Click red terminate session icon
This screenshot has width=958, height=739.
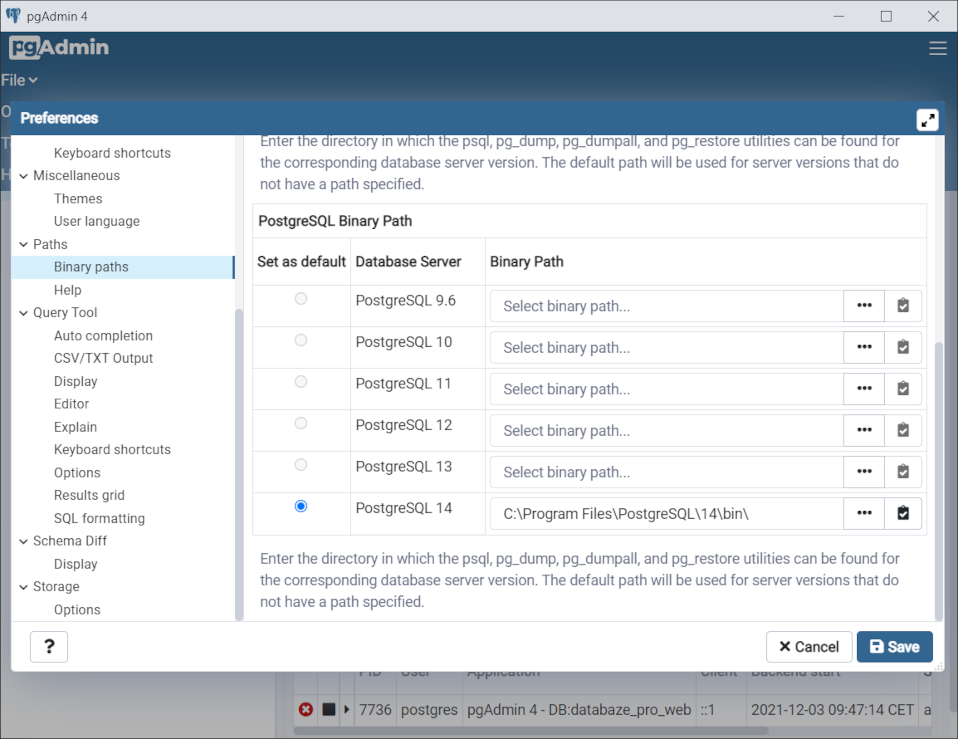coord(306,710)
